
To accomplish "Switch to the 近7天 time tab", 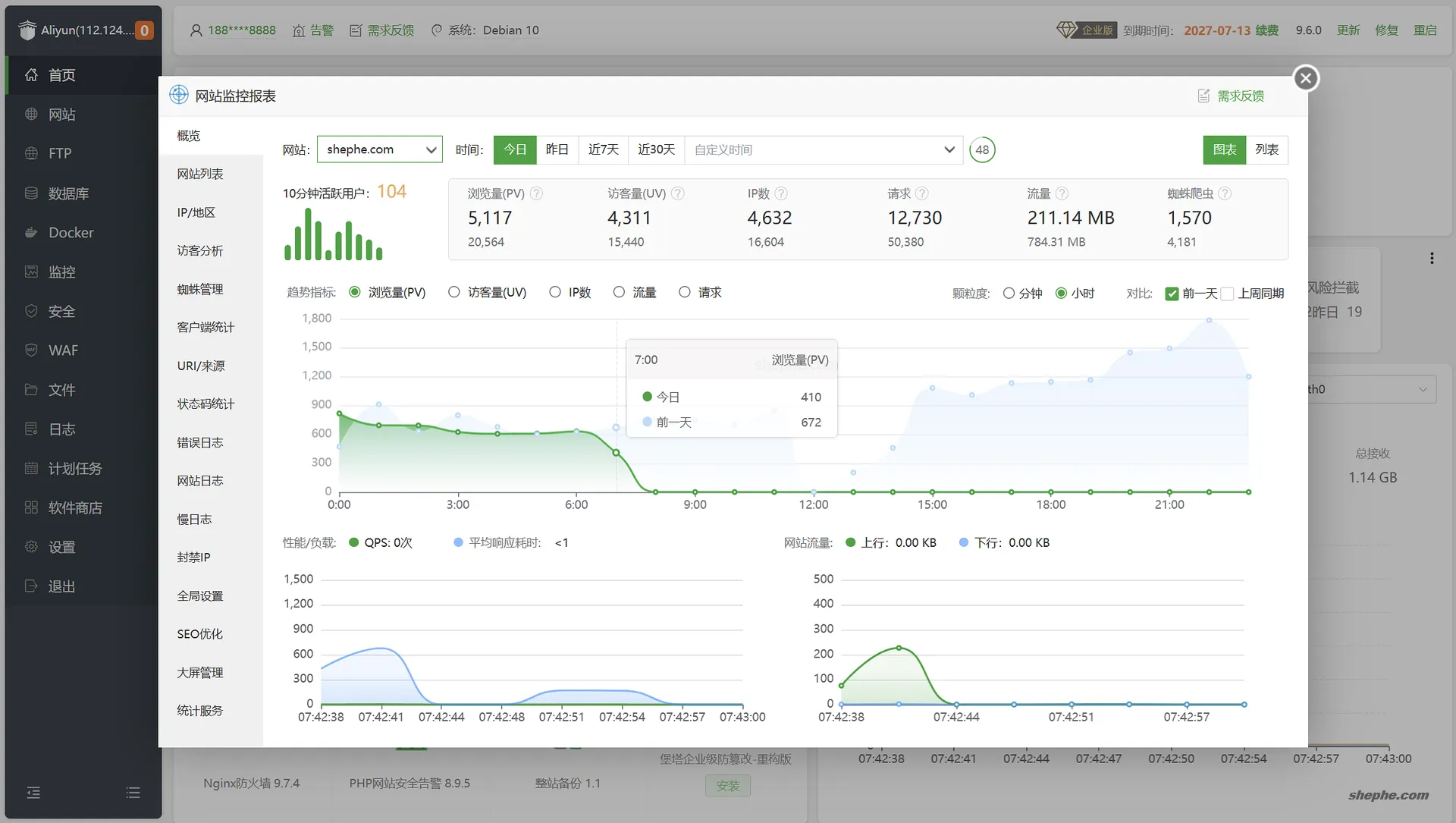I will click(604, 149).
